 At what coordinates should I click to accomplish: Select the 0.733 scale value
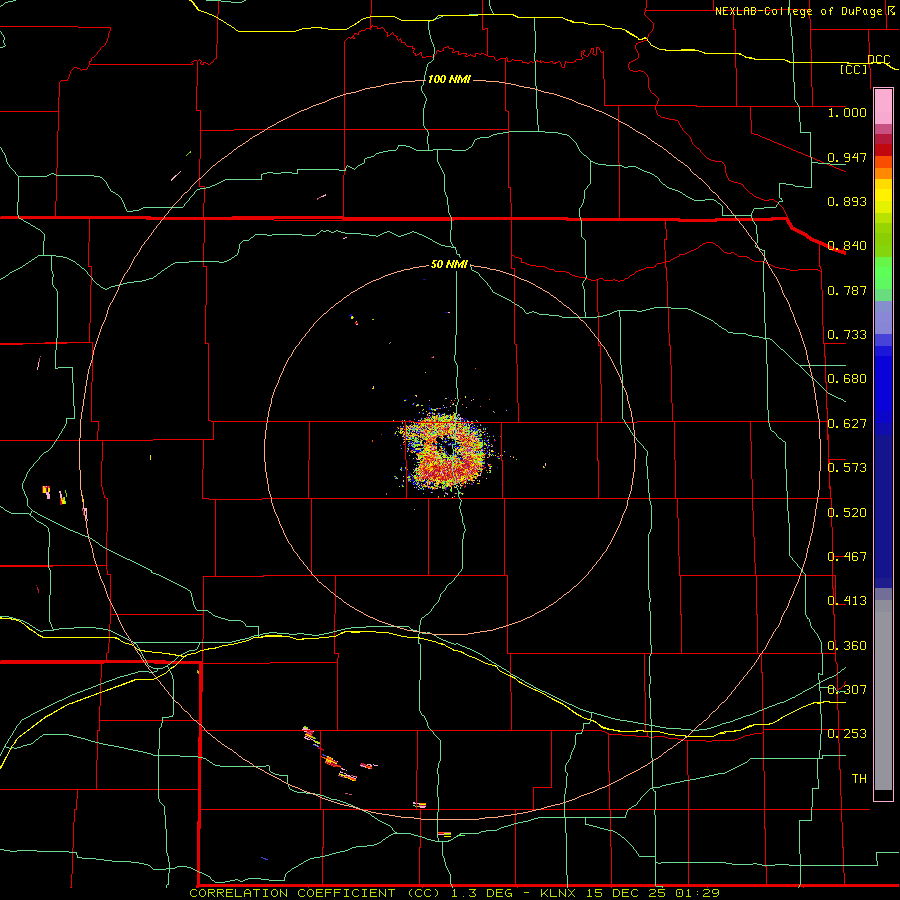click(x=847, y=335)
